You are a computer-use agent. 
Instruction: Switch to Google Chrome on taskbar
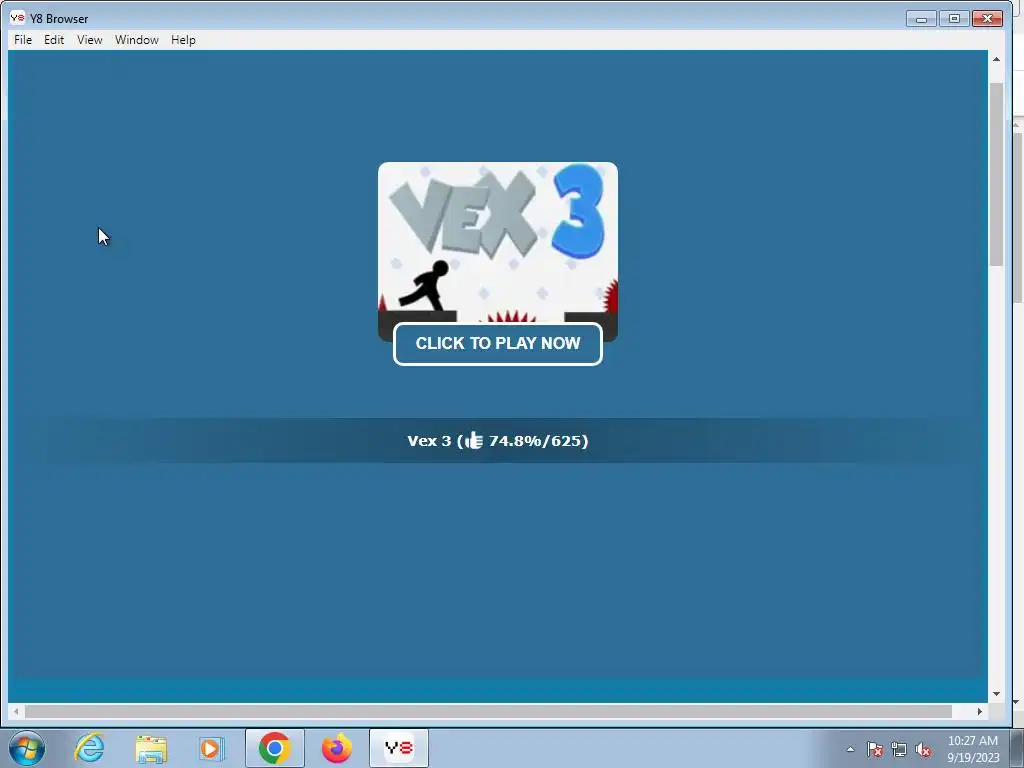click(274, 748)
